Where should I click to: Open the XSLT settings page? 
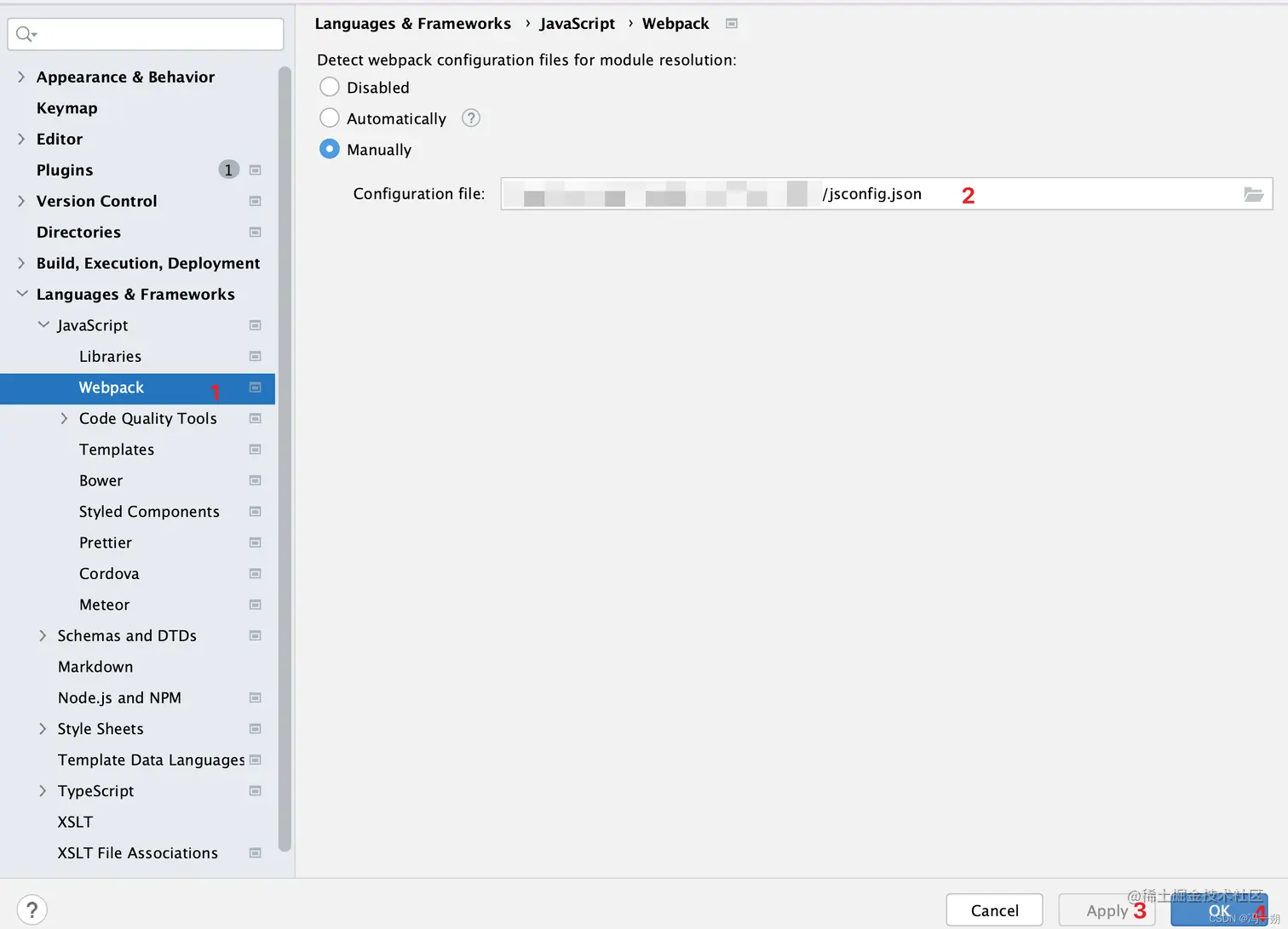[x=75, y=823]
